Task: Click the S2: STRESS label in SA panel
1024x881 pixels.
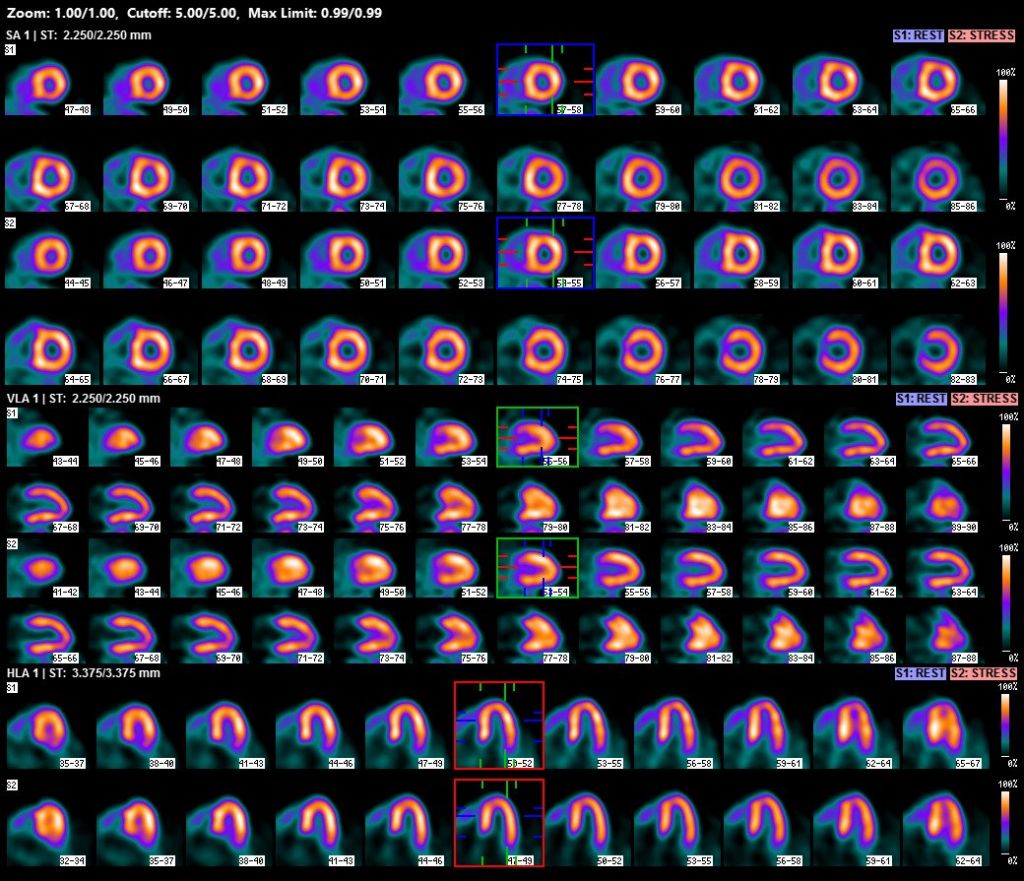Action: tap(983, 36)
